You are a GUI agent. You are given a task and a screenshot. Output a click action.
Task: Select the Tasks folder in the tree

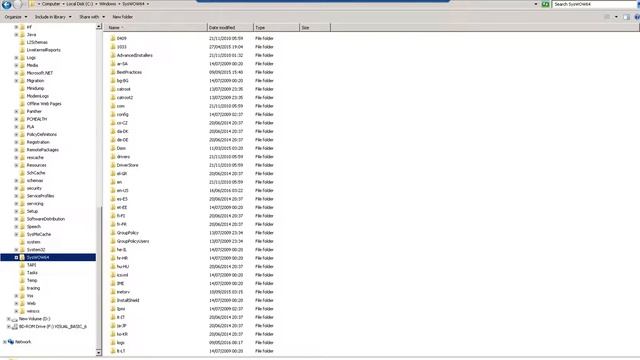click(x=32, y=273)
